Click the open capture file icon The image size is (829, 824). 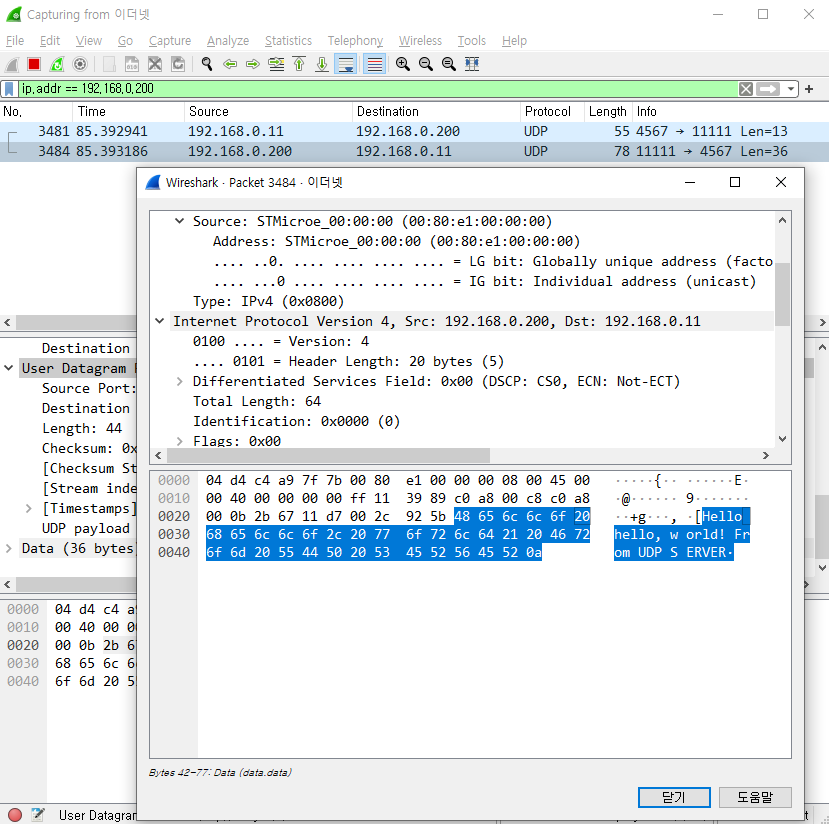(109, 64)
